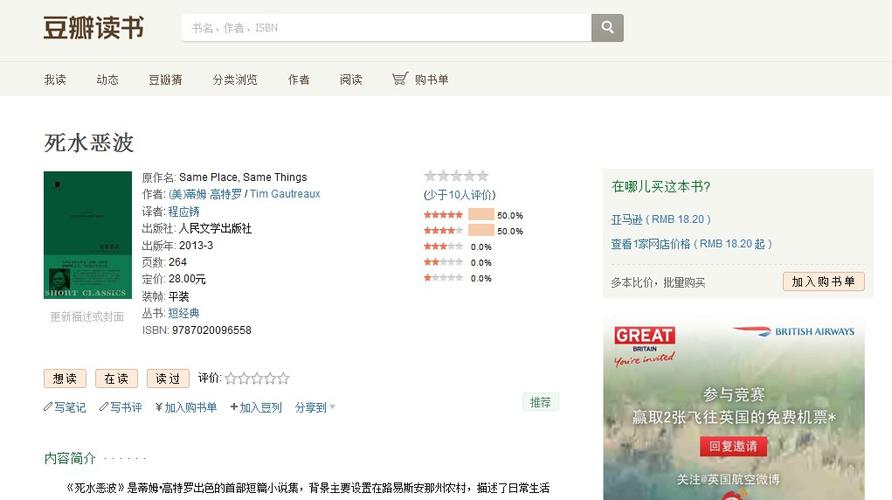The image size is (892, 500).
Task: Click the five-star 50.0% rating bar
Action: tap(481, 214)
